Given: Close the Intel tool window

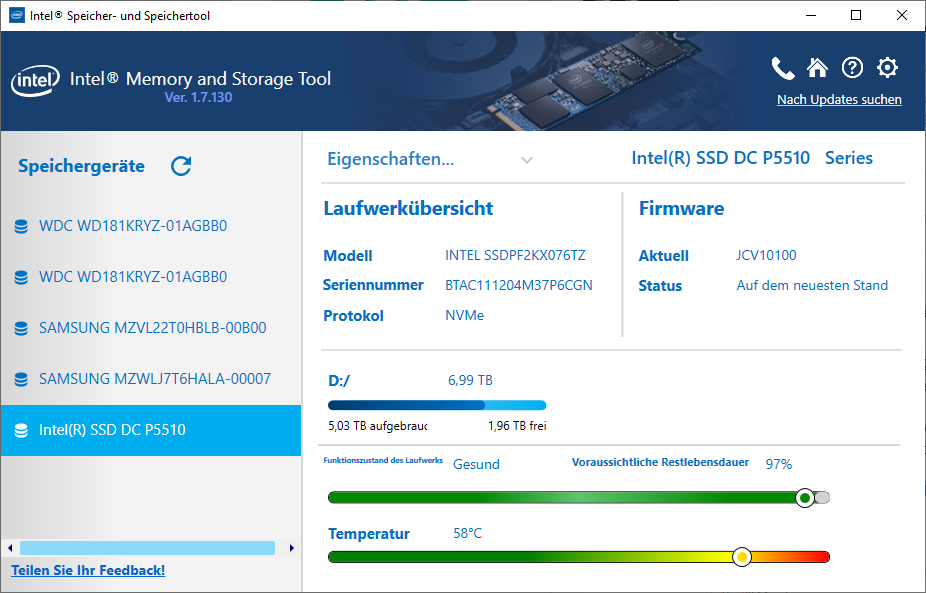Looking at the screenshot, I should tap(902, 15).
